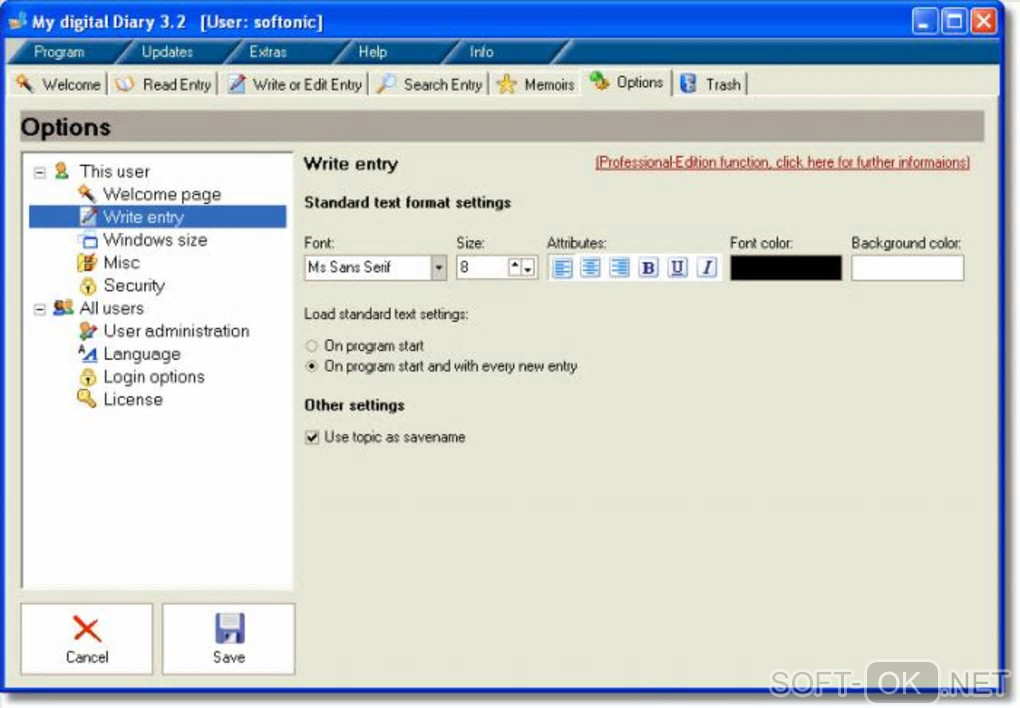Click the Memoirs star icon
Image resolution: width=1020 pixels, height=708 pixels.
pyautogui.click(x=506, y=85)
